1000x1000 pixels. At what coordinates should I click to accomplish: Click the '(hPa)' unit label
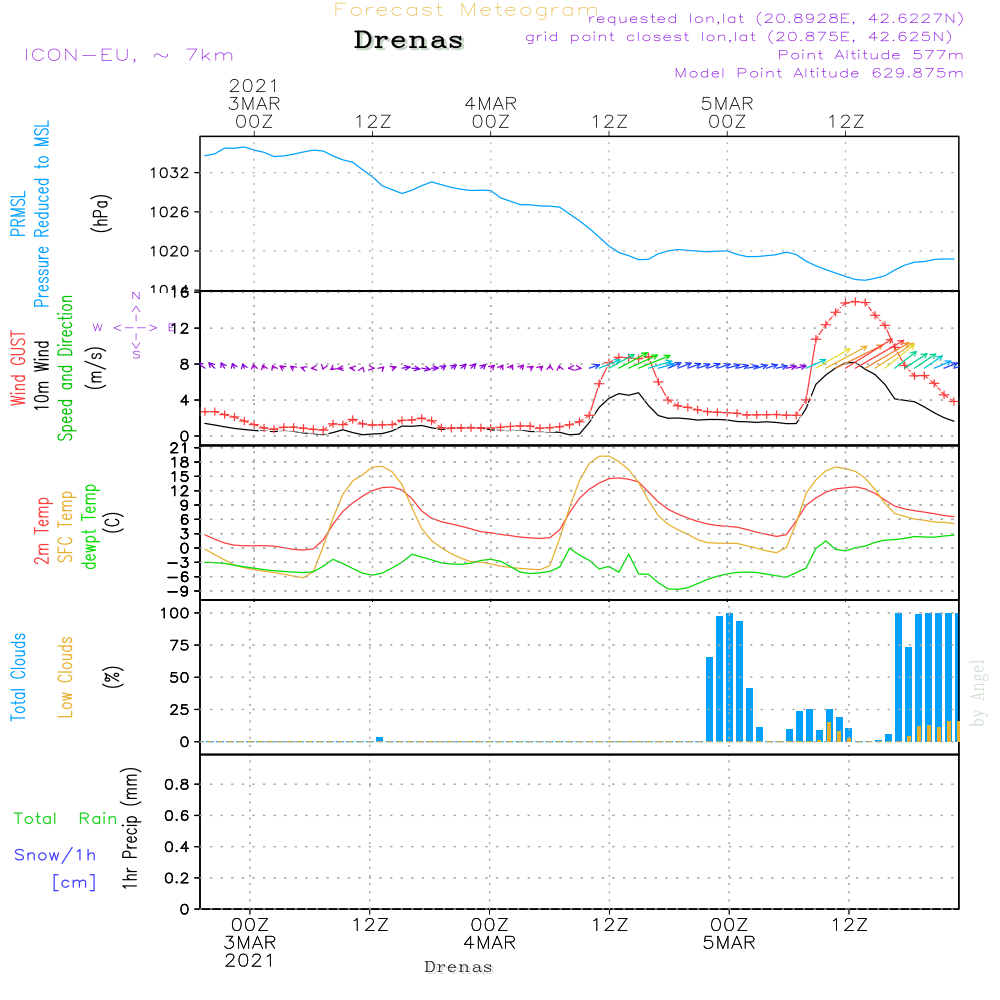pos(101,213)
